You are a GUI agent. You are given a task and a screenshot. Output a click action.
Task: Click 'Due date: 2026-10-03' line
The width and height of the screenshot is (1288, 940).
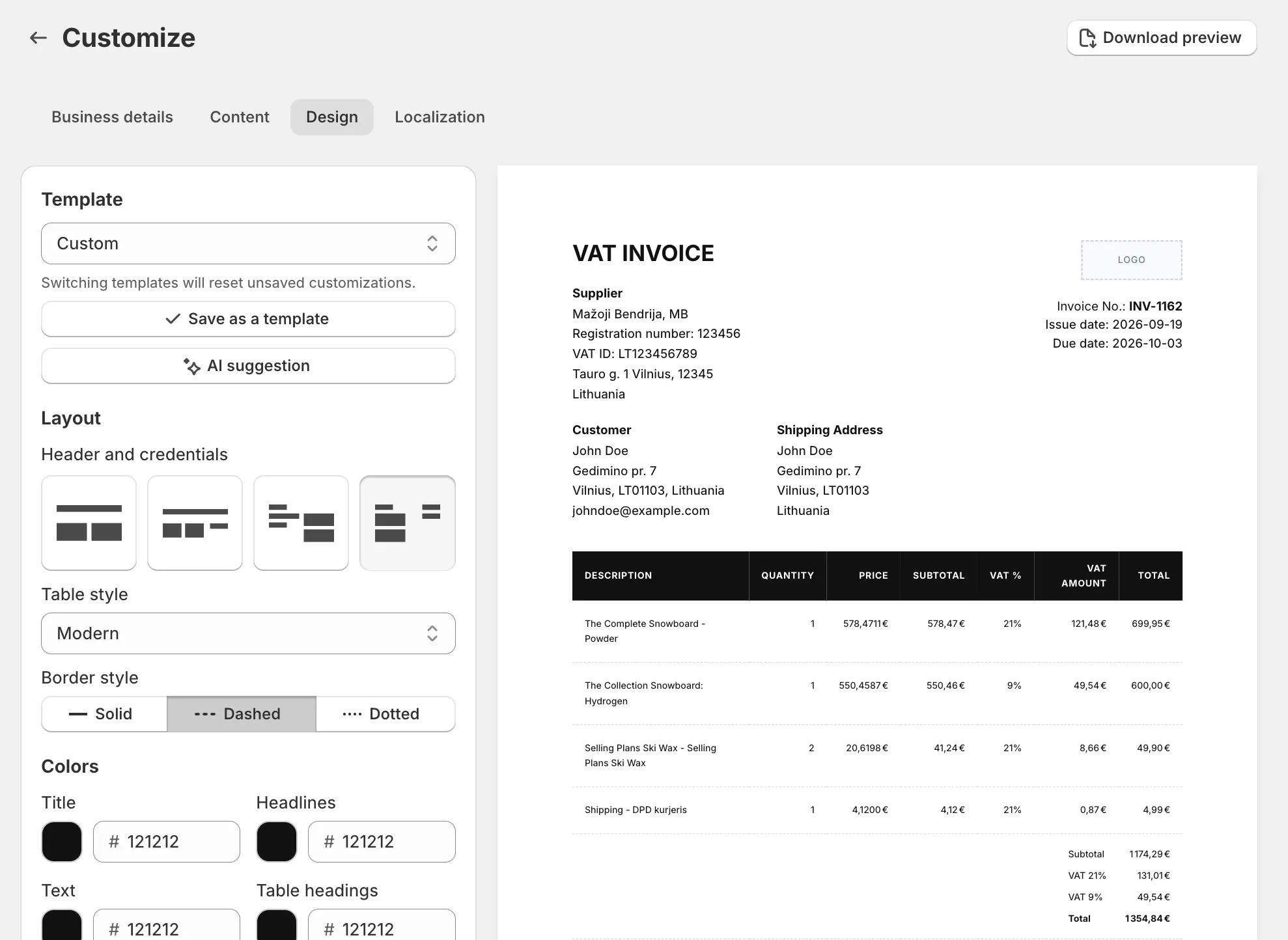(x=1117, y=344)
